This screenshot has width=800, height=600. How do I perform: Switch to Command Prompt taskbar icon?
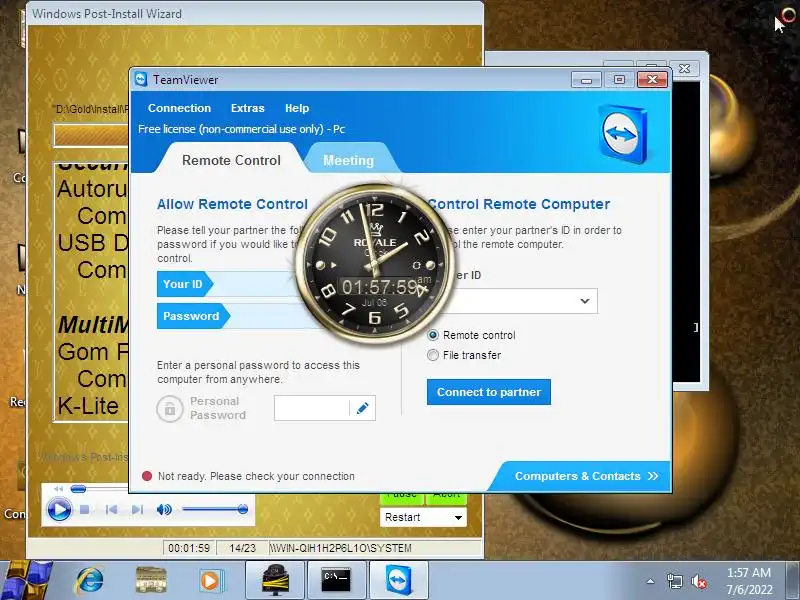point(337,580)
